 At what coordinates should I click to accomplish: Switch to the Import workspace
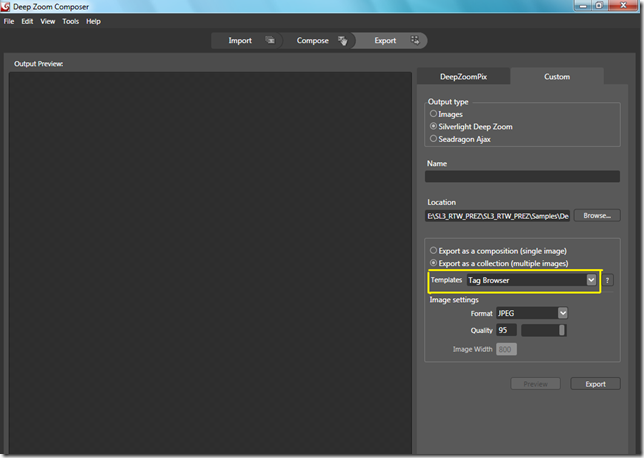[247, 40]
